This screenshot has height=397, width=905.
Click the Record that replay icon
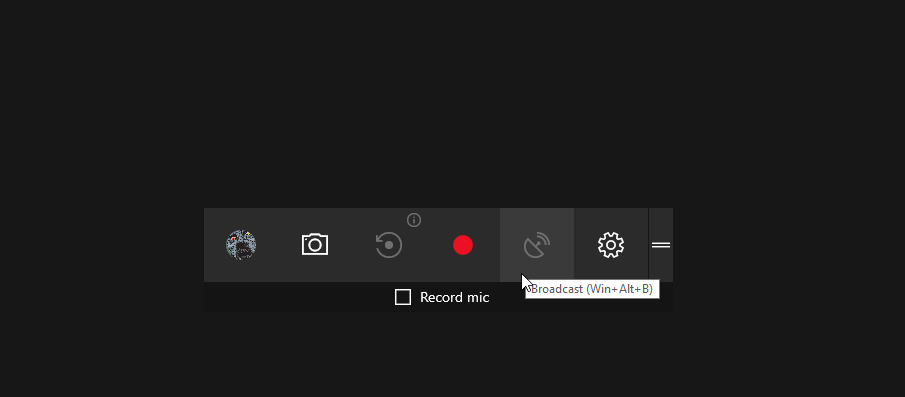point(388,245)
